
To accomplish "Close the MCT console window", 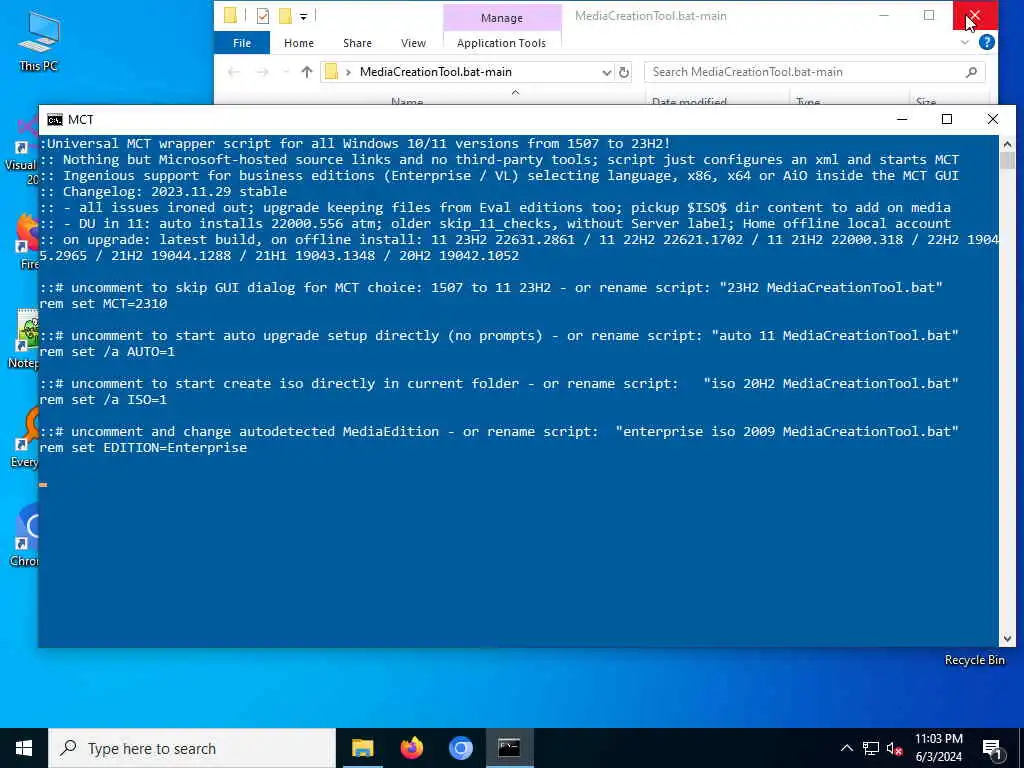I will pyautogui.click(x=993, y=119).
